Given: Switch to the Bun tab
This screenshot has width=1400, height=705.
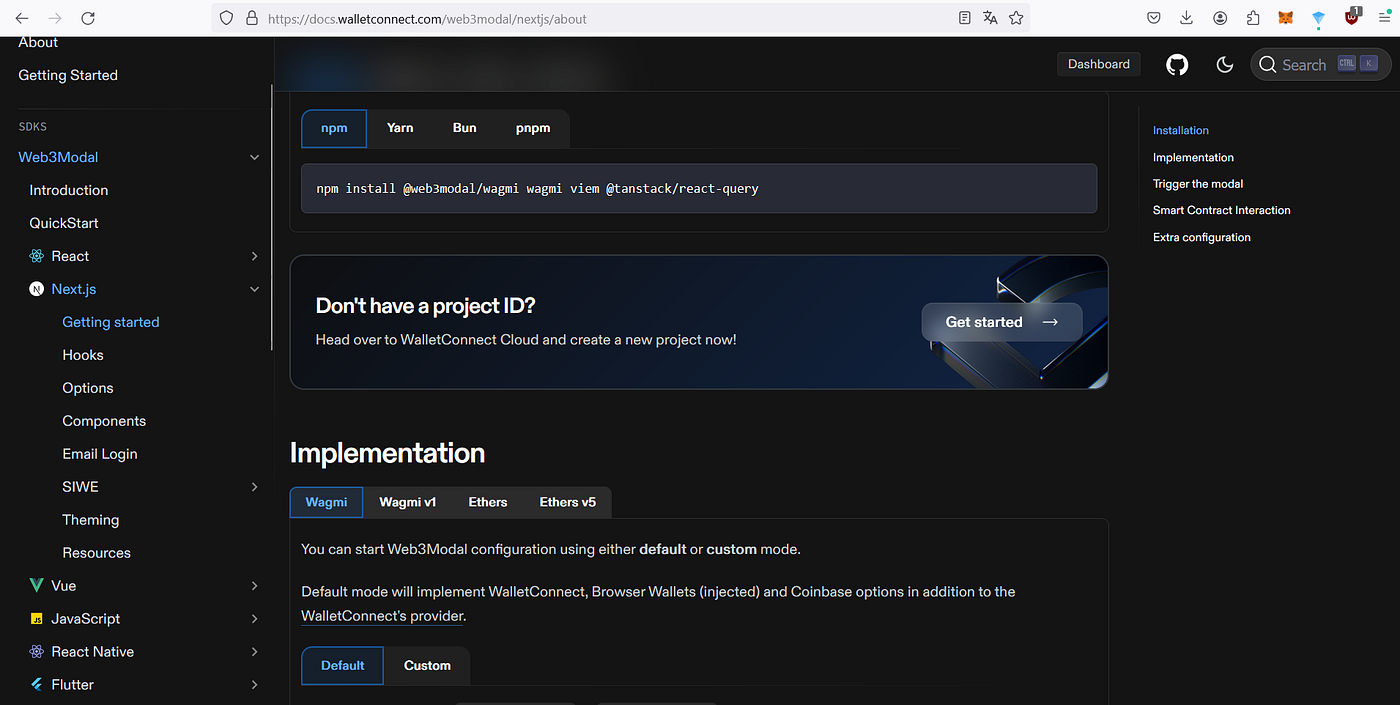Looking at the screenshot, I should point(465,128).
